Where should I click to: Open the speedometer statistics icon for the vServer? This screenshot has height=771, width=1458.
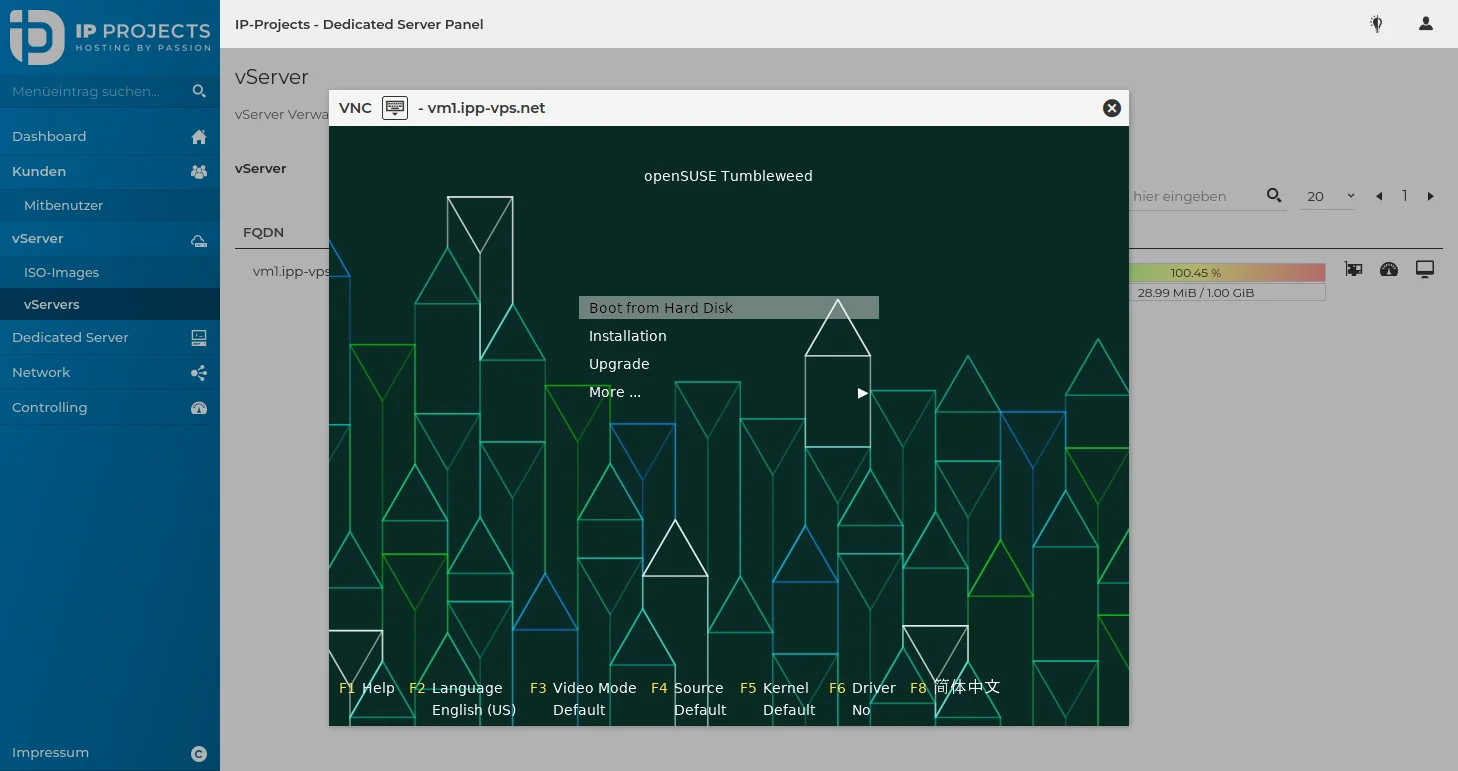[x=1389, y=269]
